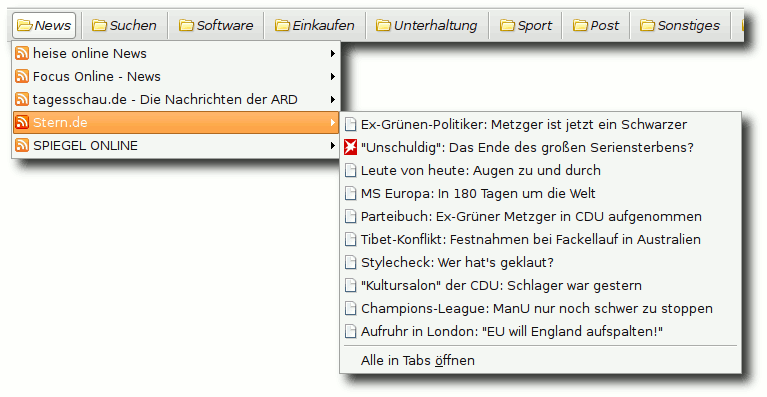Click the page icon beside MS Europa
The width and height of the screenshot is (767, 397).
351,193
